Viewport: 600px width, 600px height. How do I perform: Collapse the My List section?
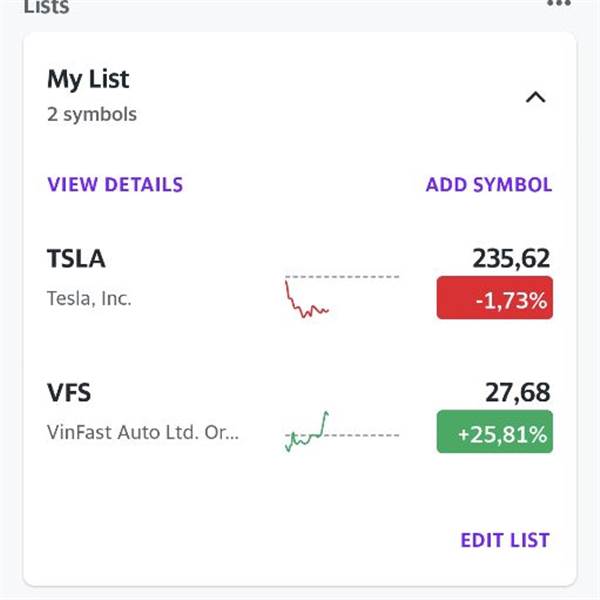(x=536, y=97)
